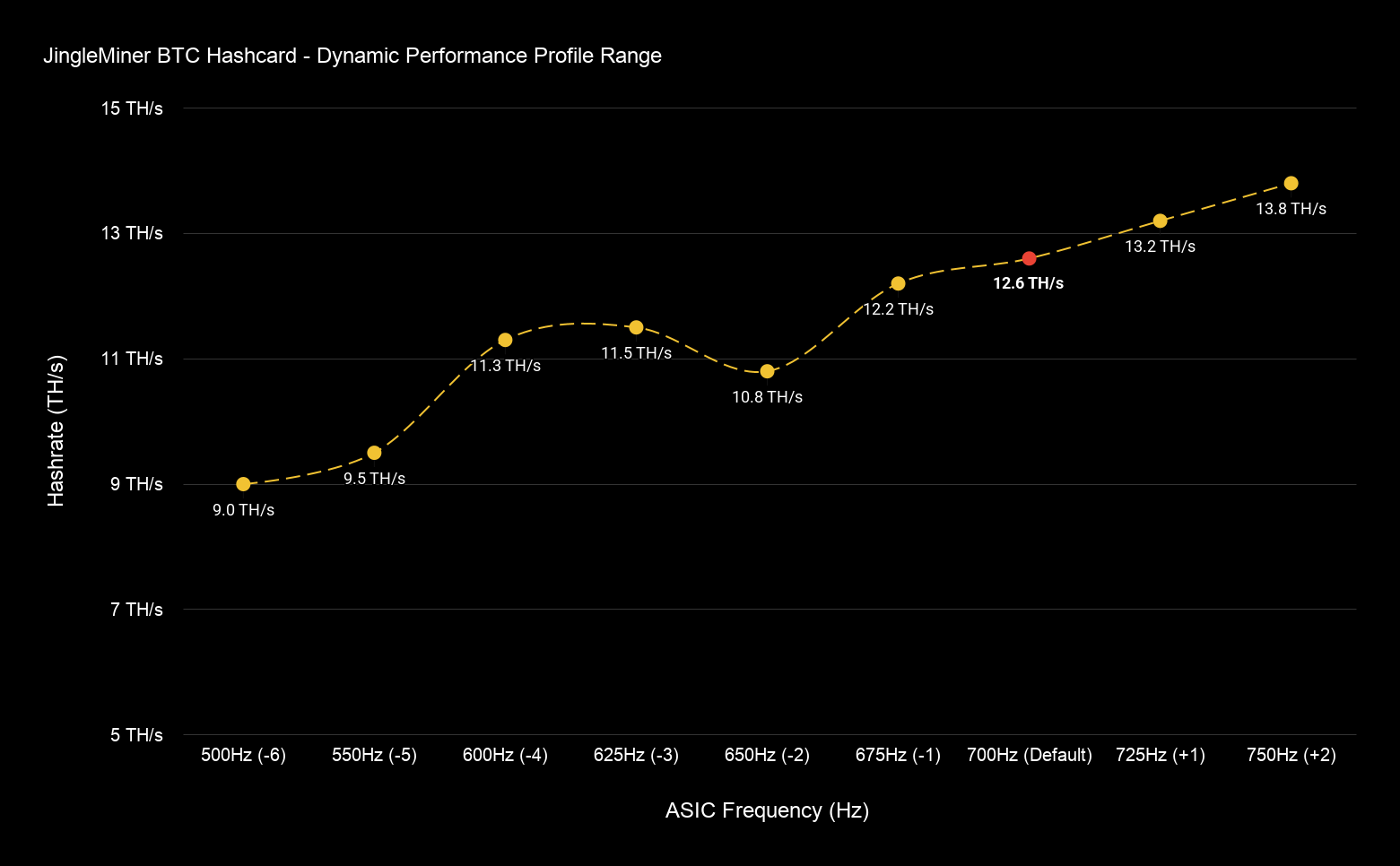
Task: Click the bold '12.6 TH/s' data label
Action: pos(1029,283)
